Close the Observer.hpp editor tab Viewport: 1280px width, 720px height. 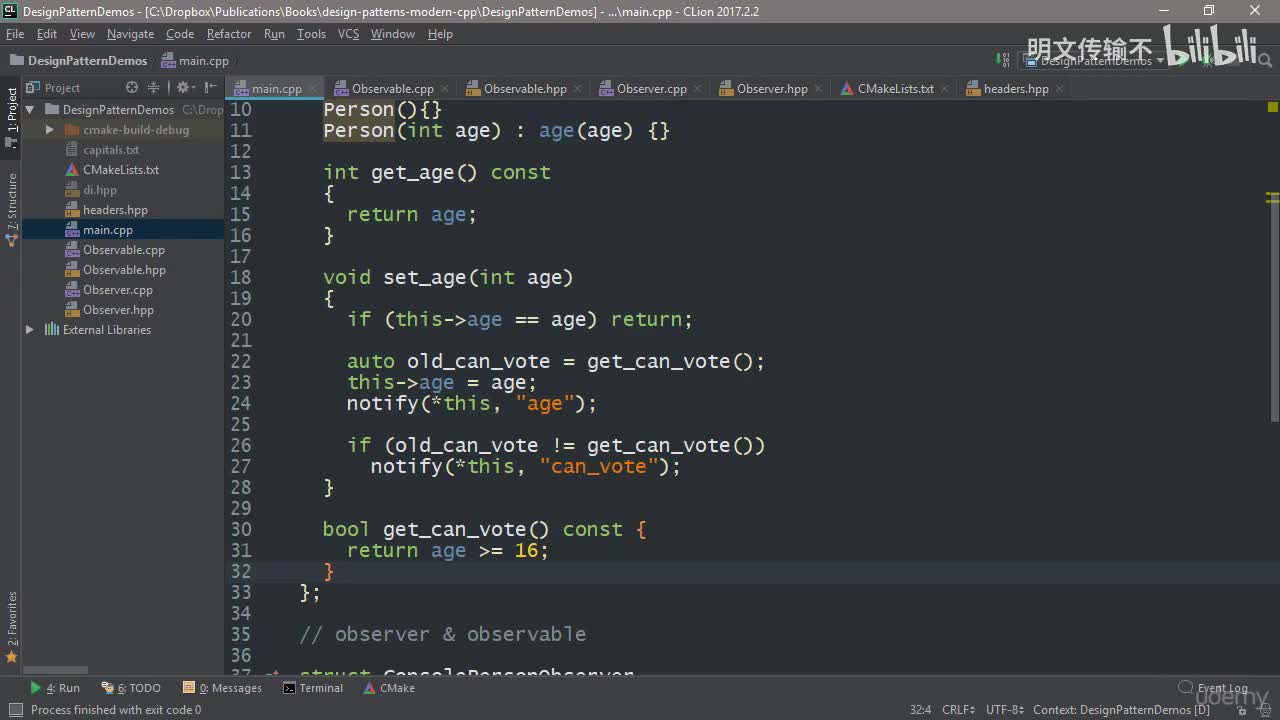pos(818,89)
